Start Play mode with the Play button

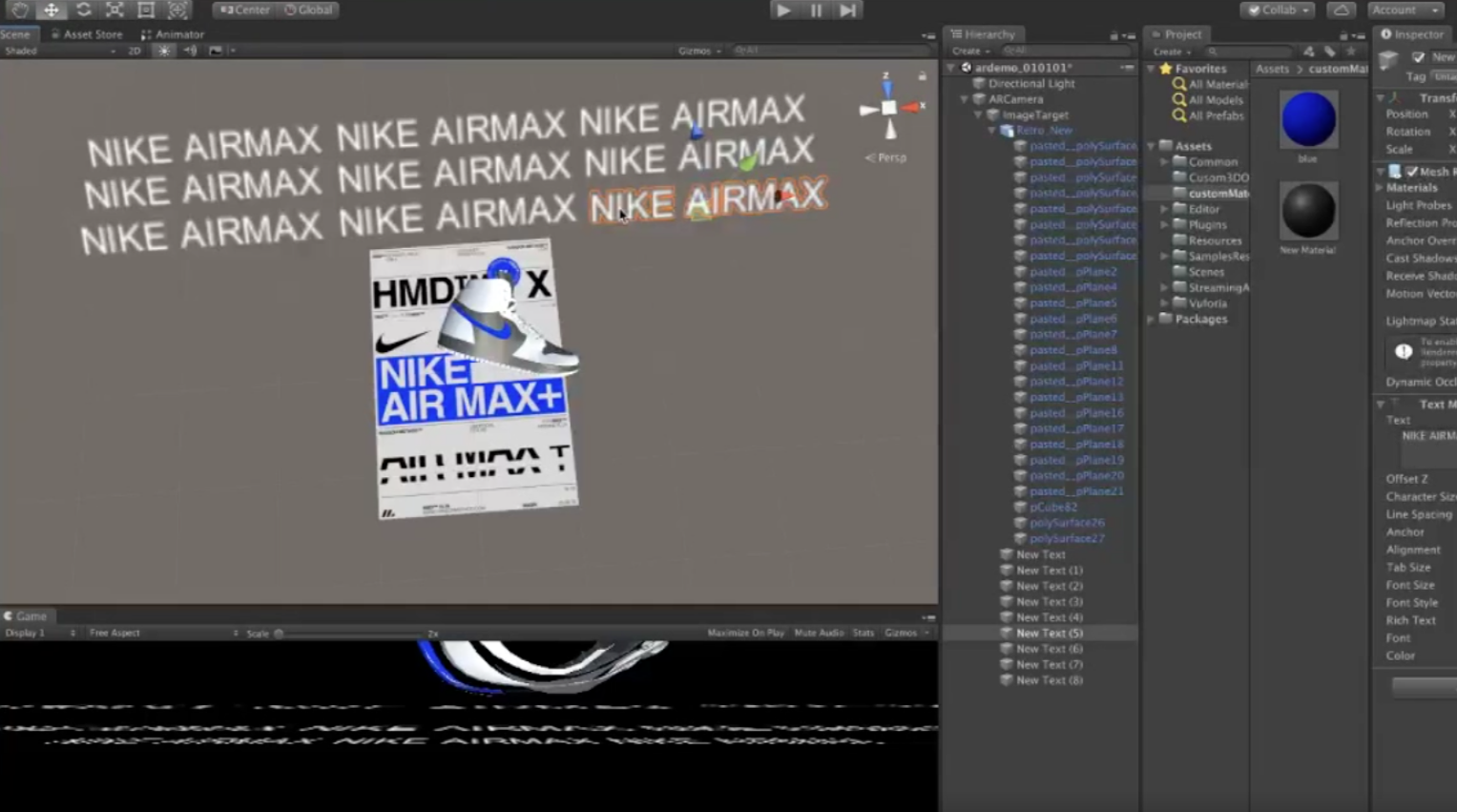783,10
